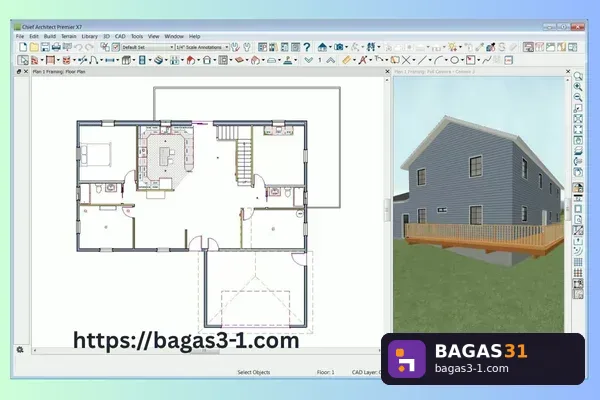
Task: Open the File menu
Action: pos(20,36)
